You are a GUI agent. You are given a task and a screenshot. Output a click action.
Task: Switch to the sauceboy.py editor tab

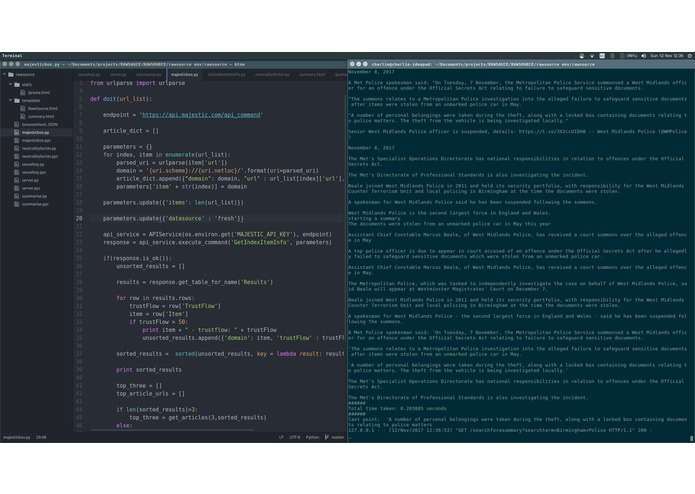click(x=89, y=74)
